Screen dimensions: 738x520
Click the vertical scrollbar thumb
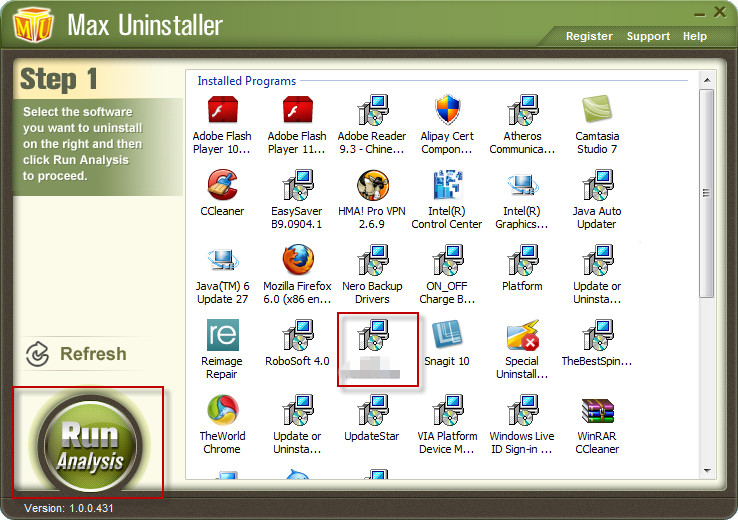[x=706, y=193]
